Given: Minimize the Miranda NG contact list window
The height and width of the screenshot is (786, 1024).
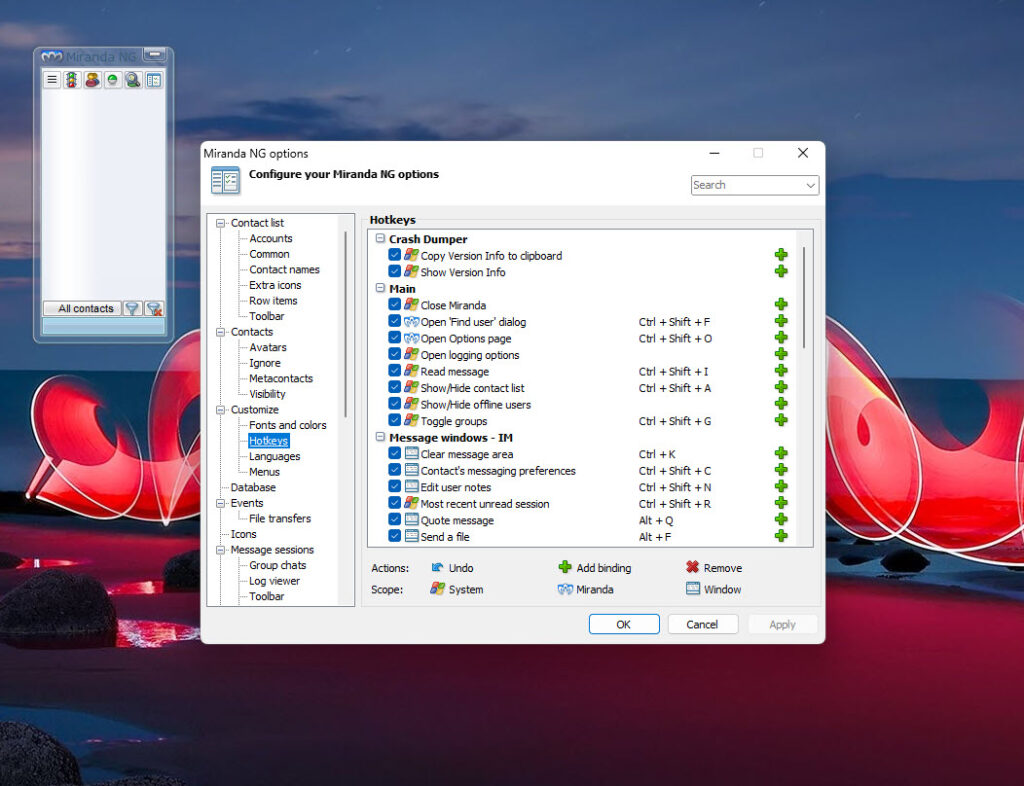Looking at the screenshot, I should click(154, 55).
